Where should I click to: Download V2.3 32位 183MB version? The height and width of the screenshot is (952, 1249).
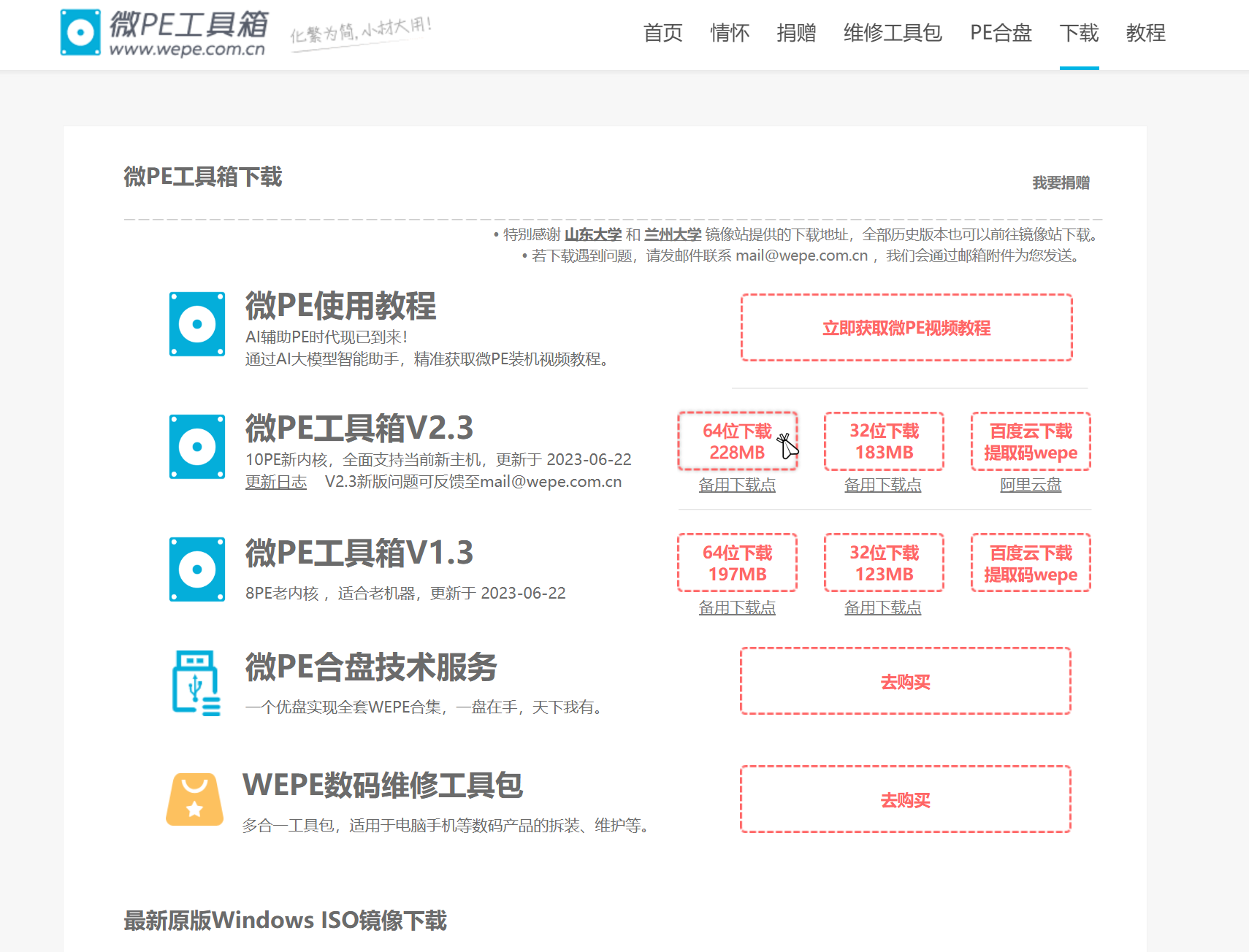(884, 442)
